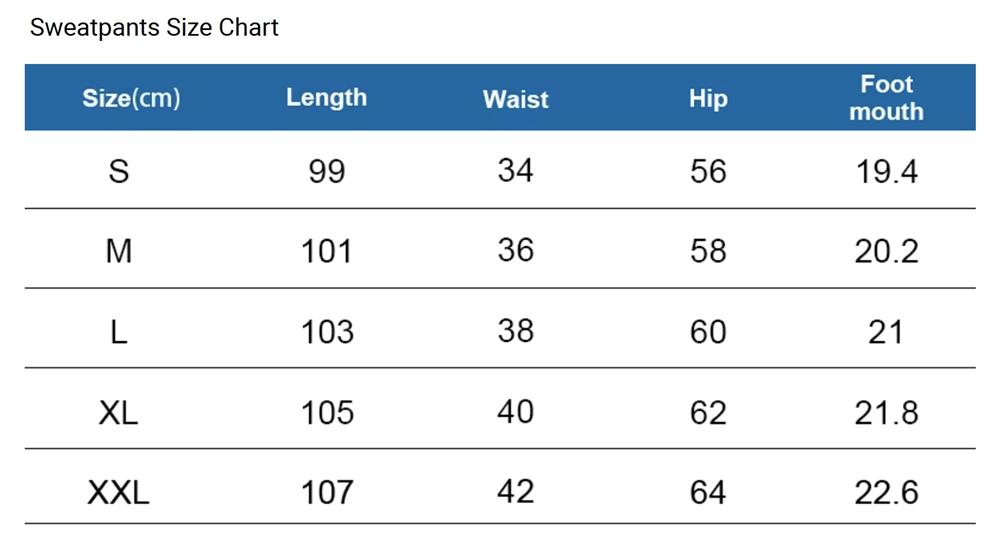Click the XXL size row label

(x=119, y=493)
